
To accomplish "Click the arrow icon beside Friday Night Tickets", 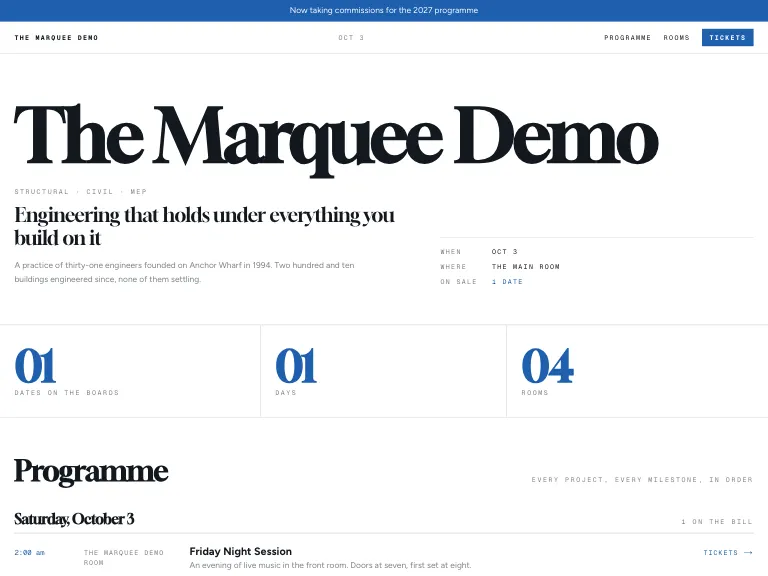I will (748, 552).
